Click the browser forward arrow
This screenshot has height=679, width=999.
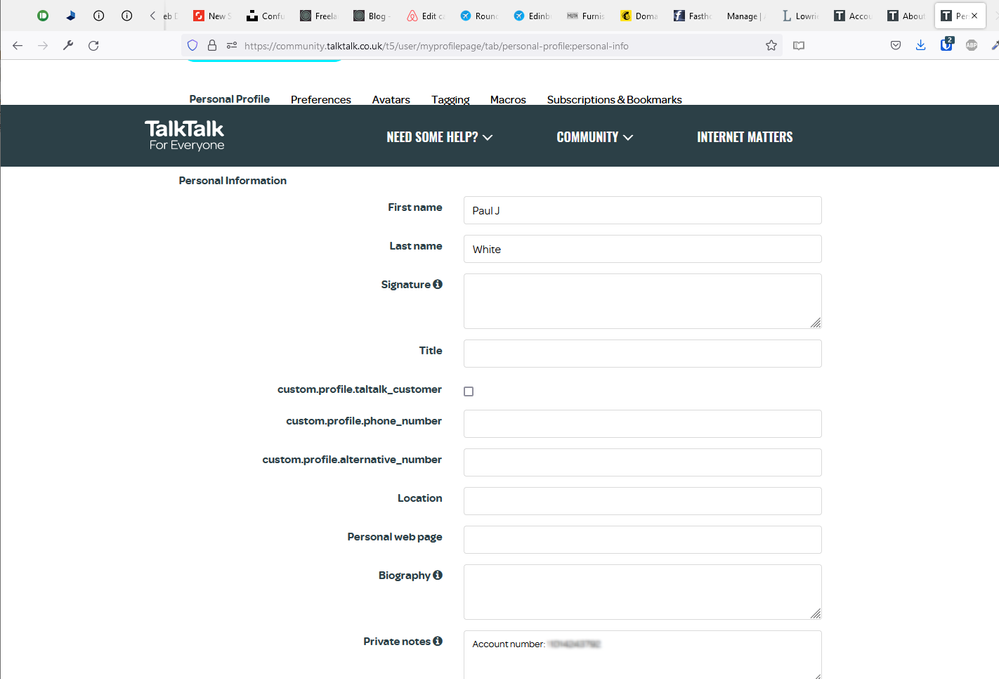(x=43, y=46)
